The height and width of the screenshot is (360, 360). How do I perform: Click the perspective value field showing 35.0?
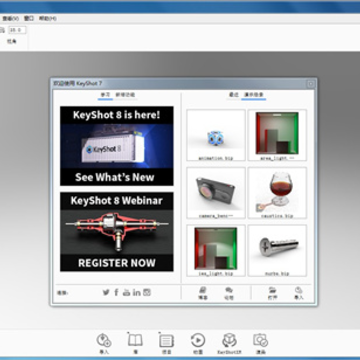pos(17,30)
